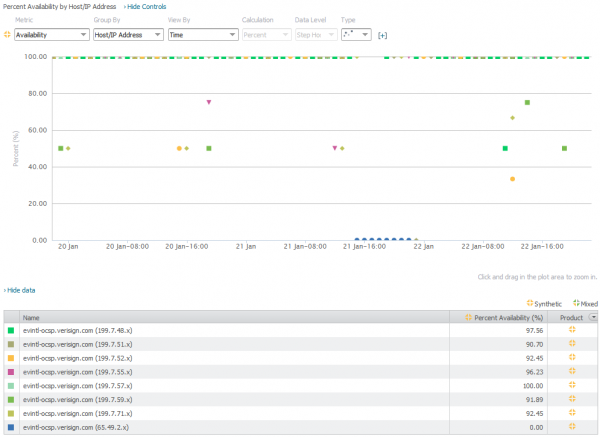Image resolution: width=600 pixels, height=437 pixels.
Task: Click color swatch for 199.7.71.x row
Action: pyautogui.click(x=11, y=413)
